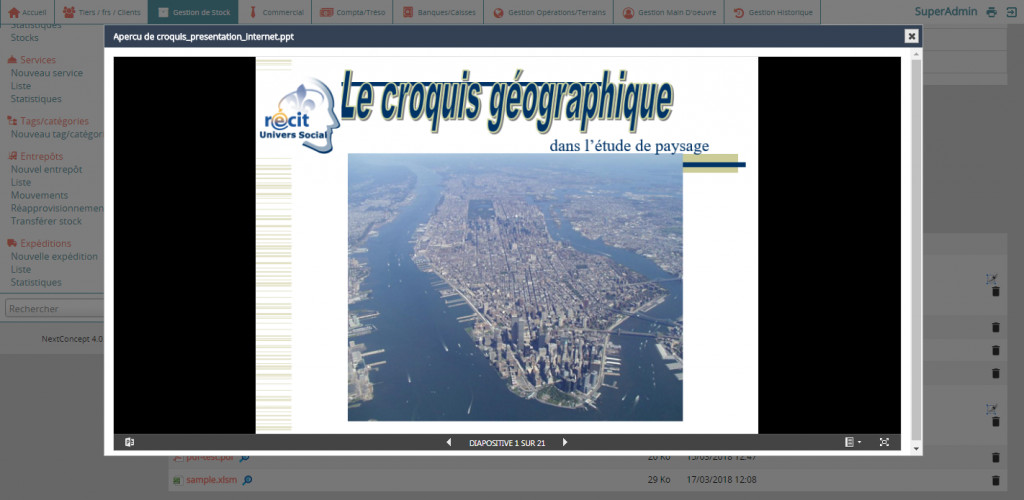The image size is (1024, 500).
Task: Go to the next slide in preview
Action: [565, 442]
